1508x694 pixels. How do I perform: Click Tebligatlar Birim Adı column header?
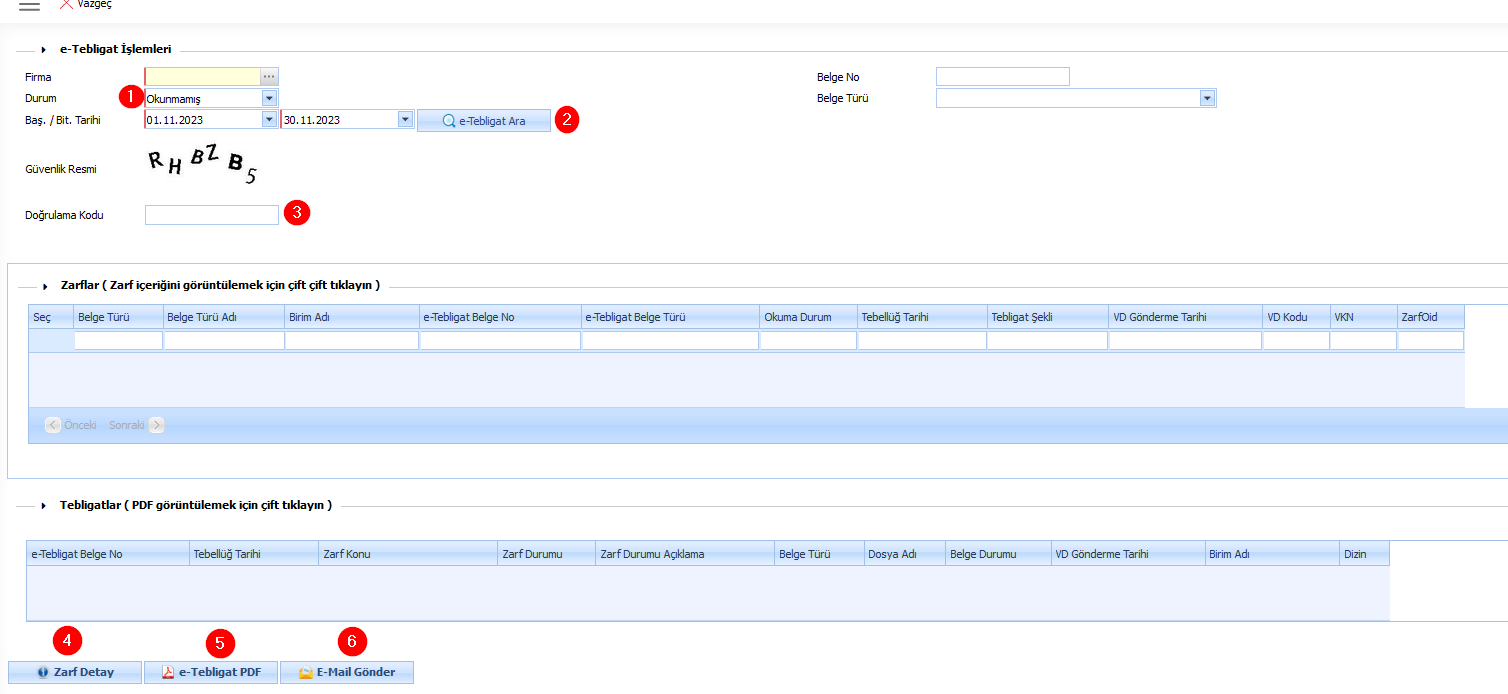point(1272,554)
